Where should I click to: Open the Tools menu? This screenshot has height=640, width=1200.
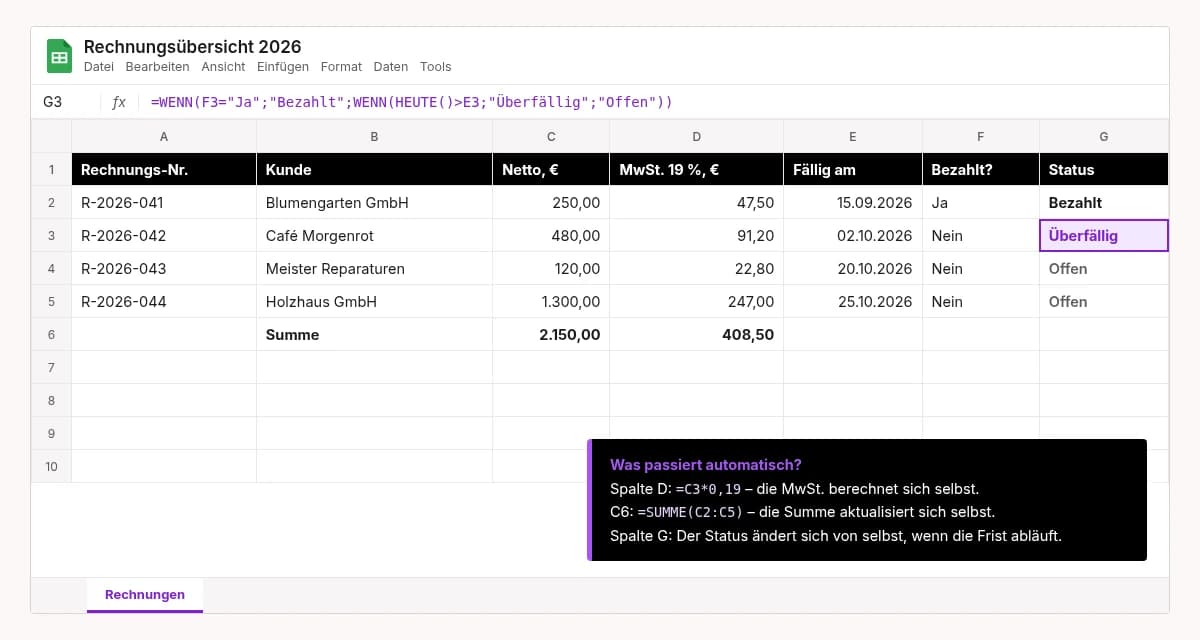(x=436, y=67)
